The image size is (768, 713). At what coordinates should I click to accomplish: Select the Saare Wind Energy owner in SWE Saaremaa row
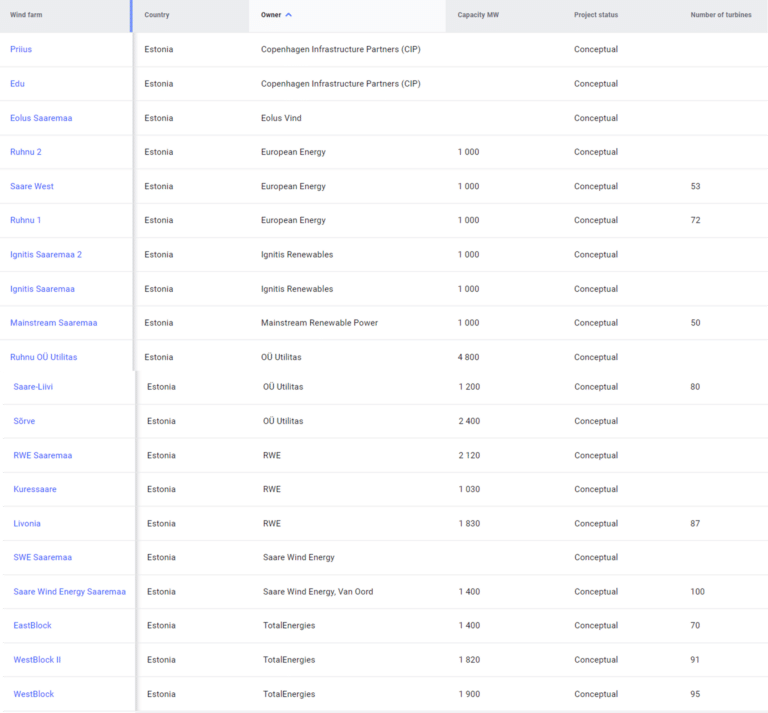(x=299, y=557)
